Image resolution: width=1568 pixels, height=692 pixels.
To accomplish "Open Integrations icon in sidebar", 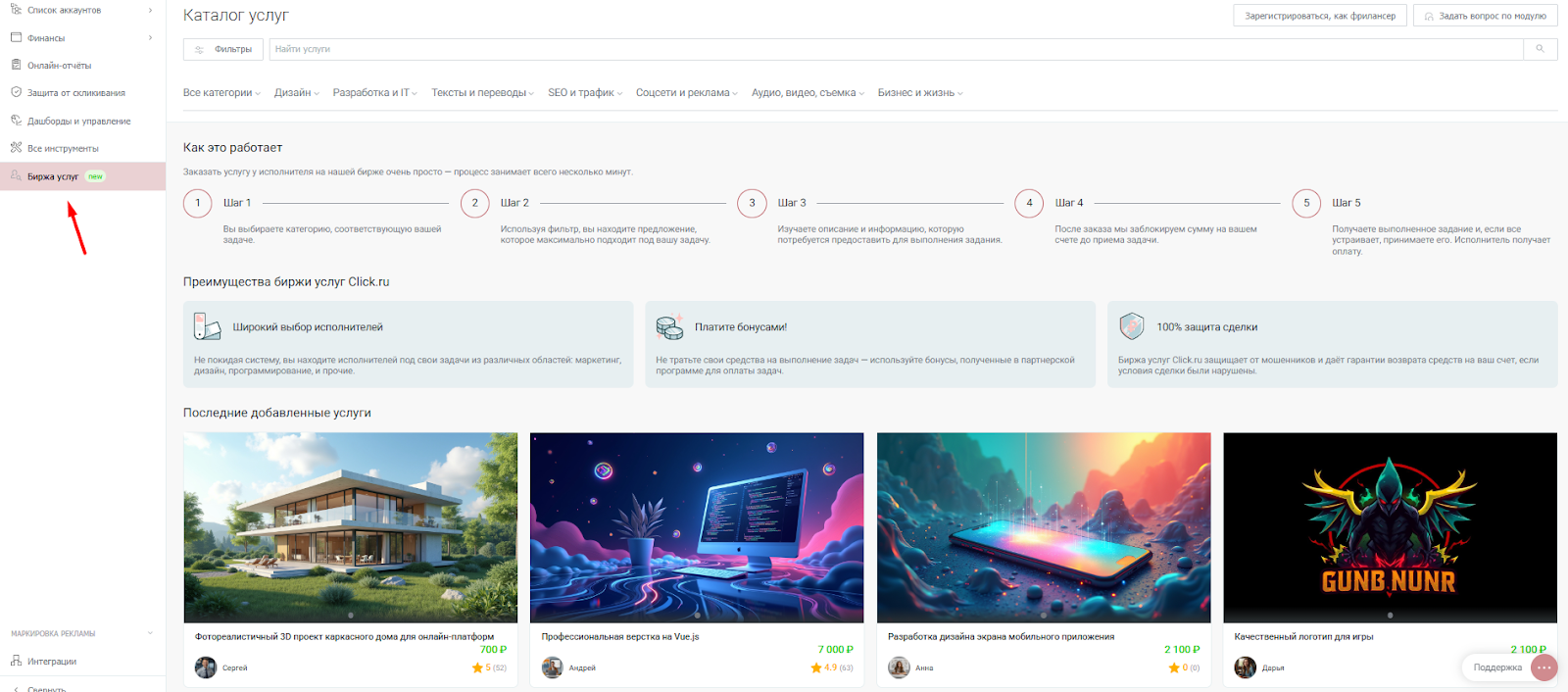I will 16,661.
